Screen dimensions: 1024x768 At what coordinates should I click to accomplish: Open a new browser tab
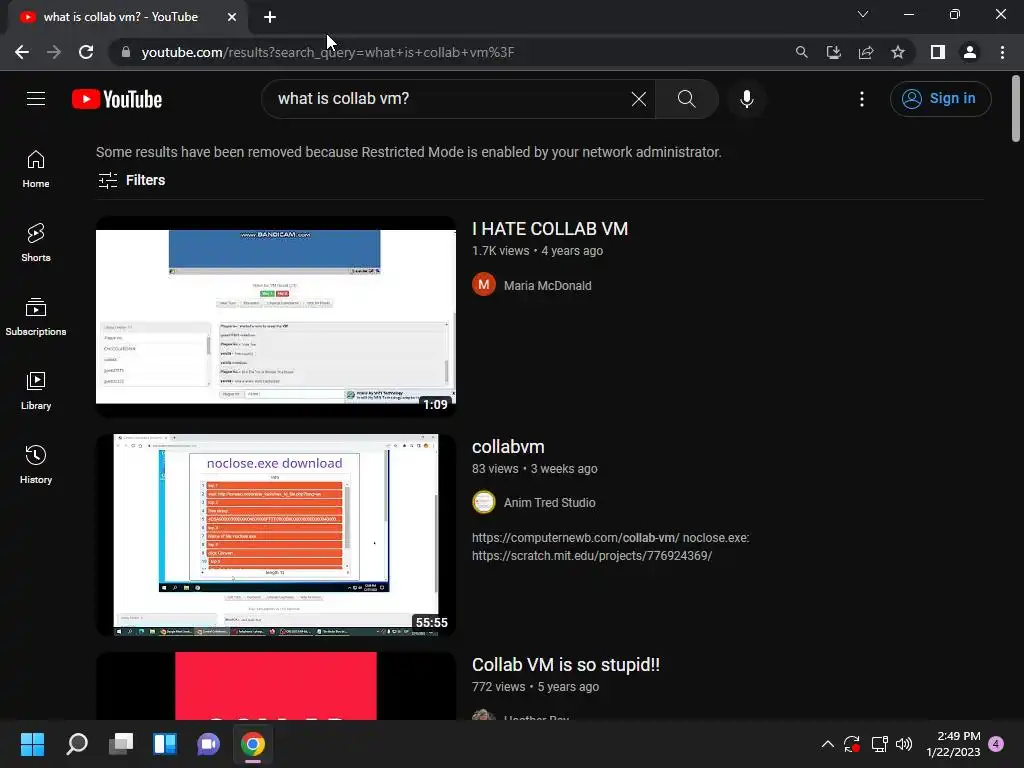pyautogui.click(x=270, y=17)
